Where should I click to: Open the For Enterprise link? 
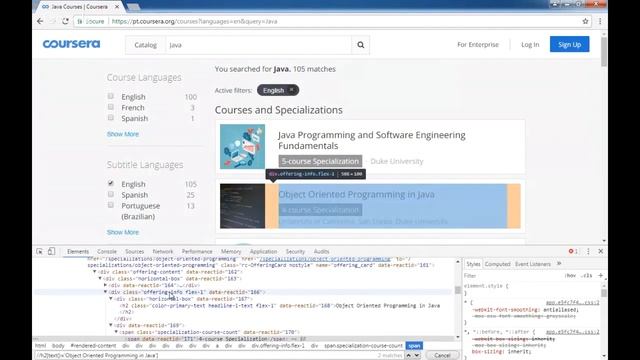[x=478, y=44]
